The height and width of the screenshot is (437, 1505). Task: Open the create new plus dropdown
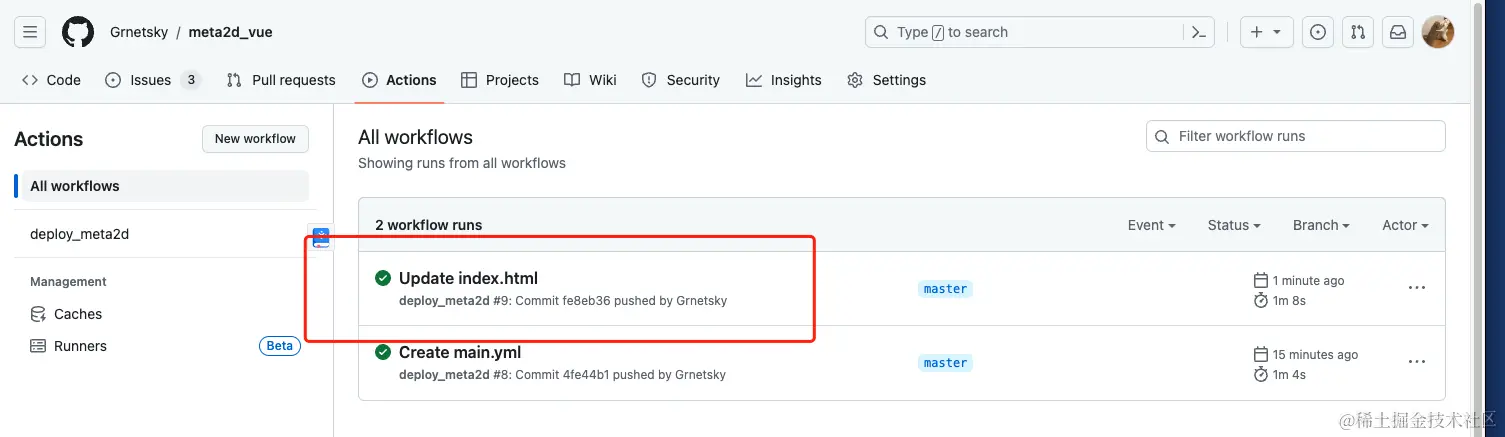[1266, 32]
